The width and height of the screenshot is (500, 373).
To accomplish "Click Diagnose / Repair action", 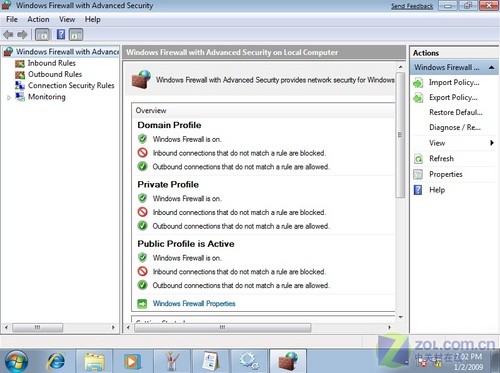I will pyautogui.click(x=455, y=127).
